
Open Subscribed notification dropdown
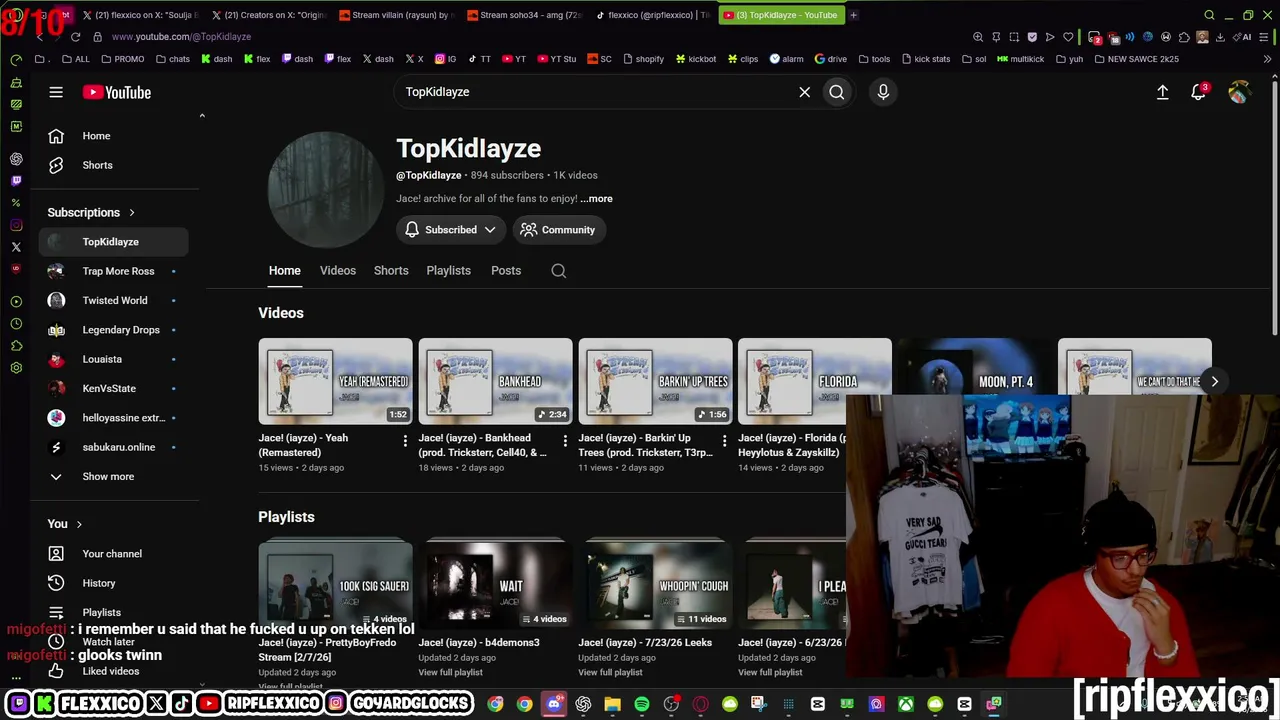coord(450,230)
